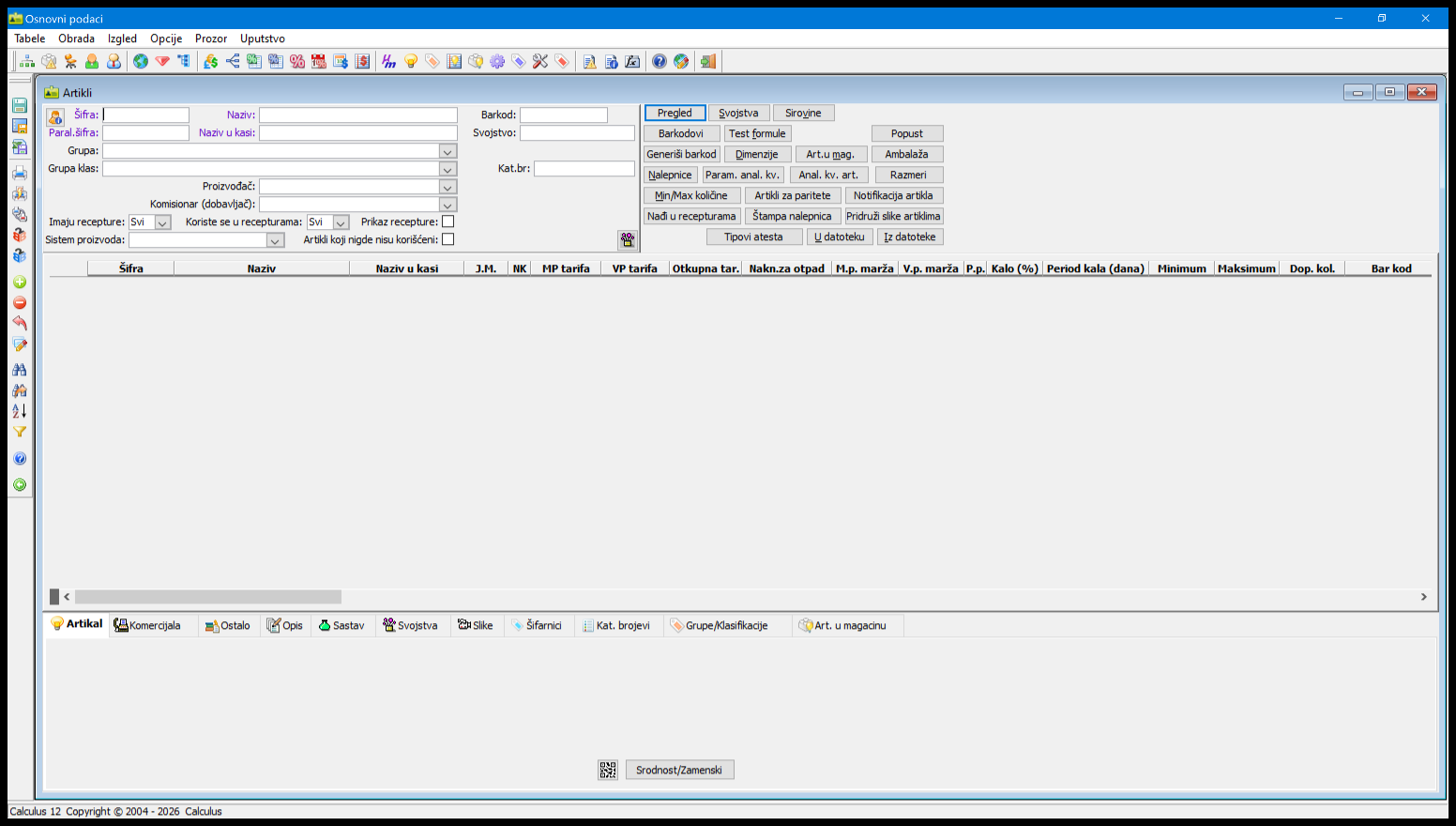Click the Štampa nalepnica button
The height and width of the screenshot is (826, 1456).
(792, 216)
